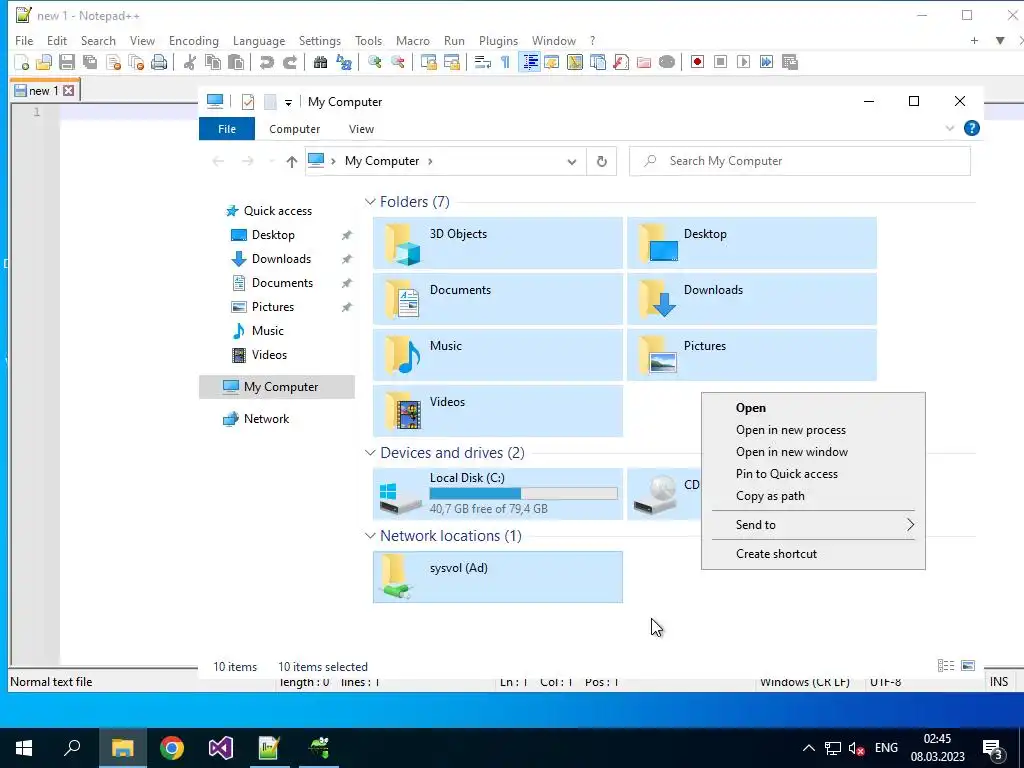Click the Explorer Help question mark

972,128
